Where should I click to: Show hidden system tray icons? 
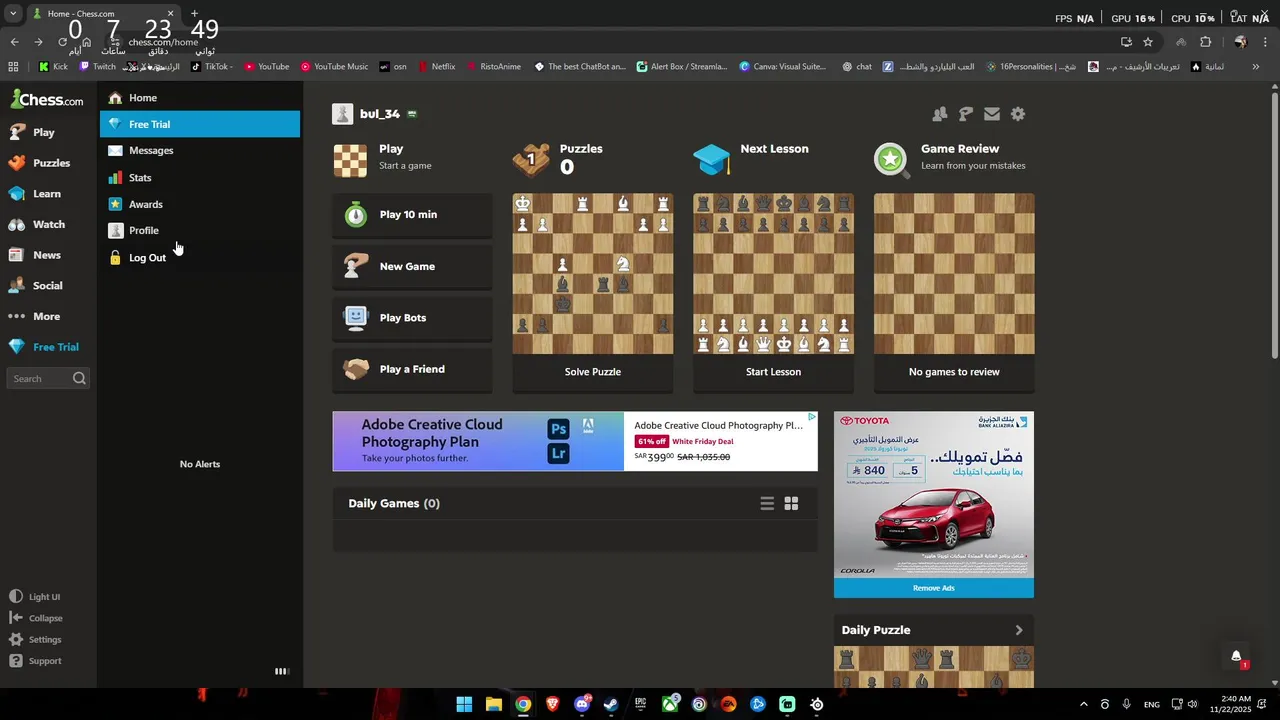coord(1083,705)
